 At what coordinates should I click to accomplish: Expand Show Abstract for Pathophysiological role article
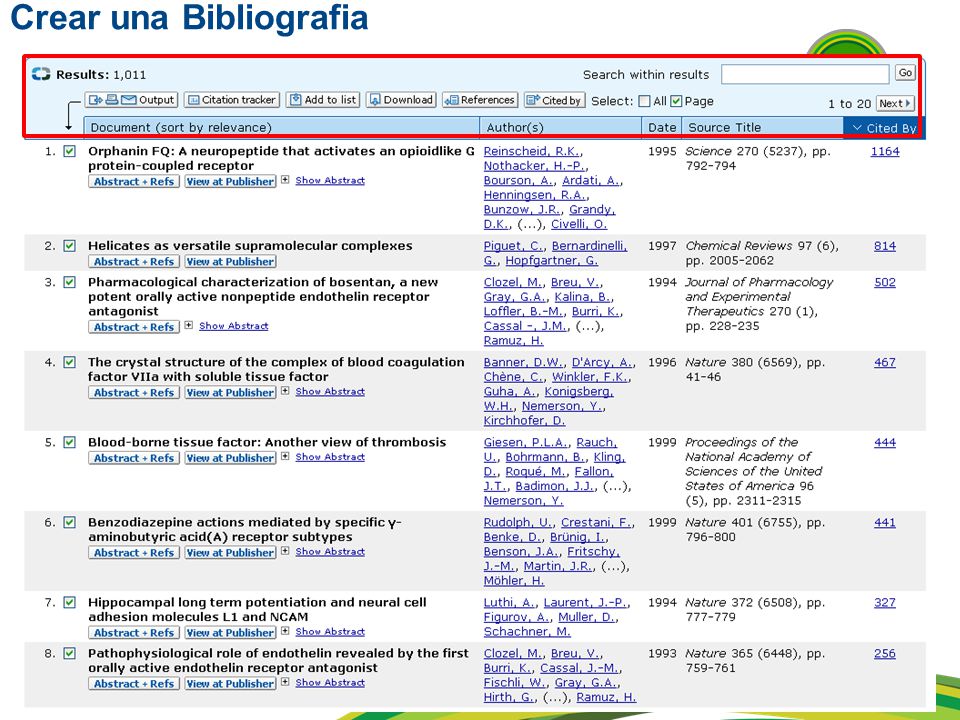click(329, 683)
